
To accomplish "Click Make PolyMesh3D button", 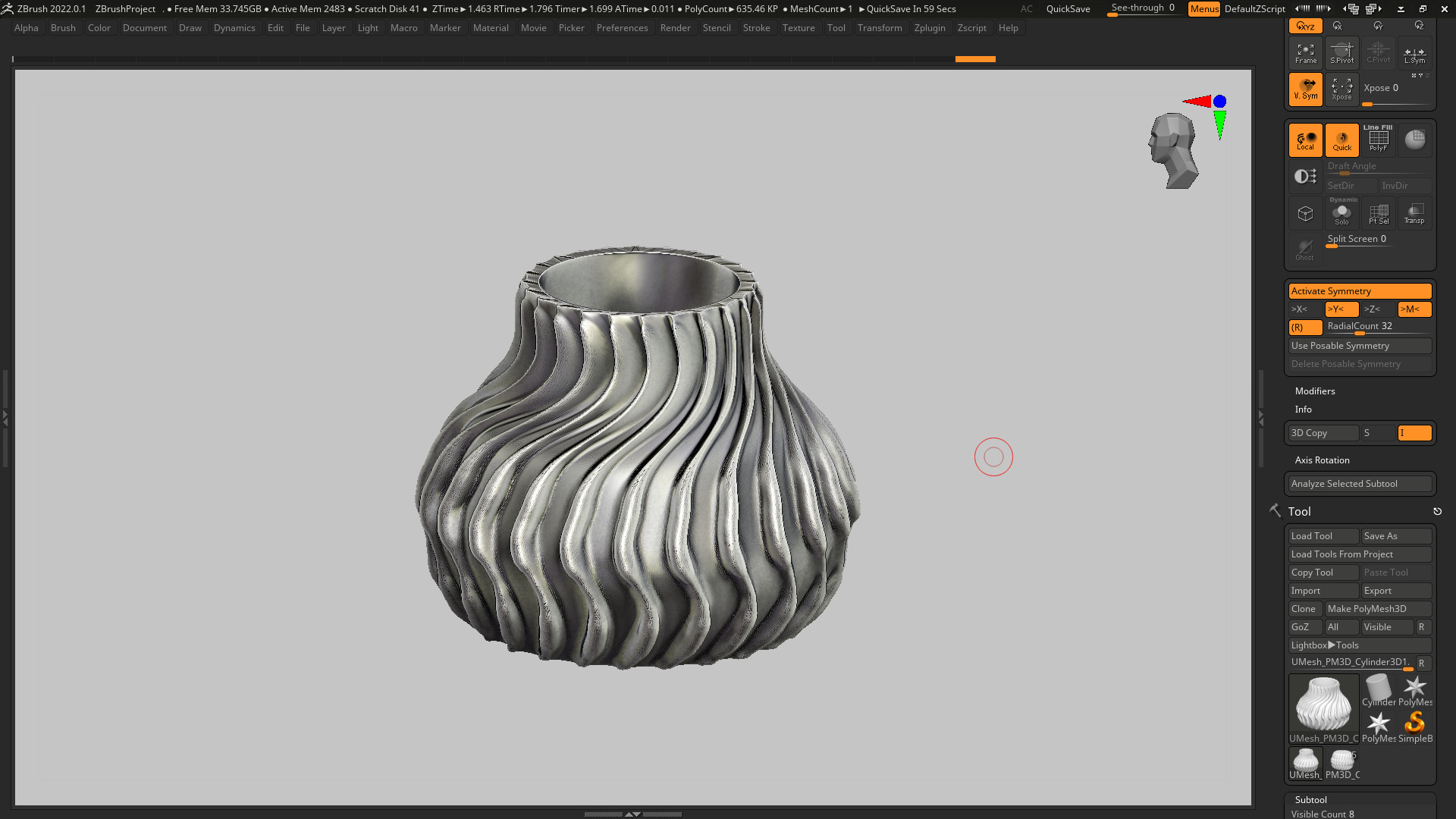I will 1378,609.
